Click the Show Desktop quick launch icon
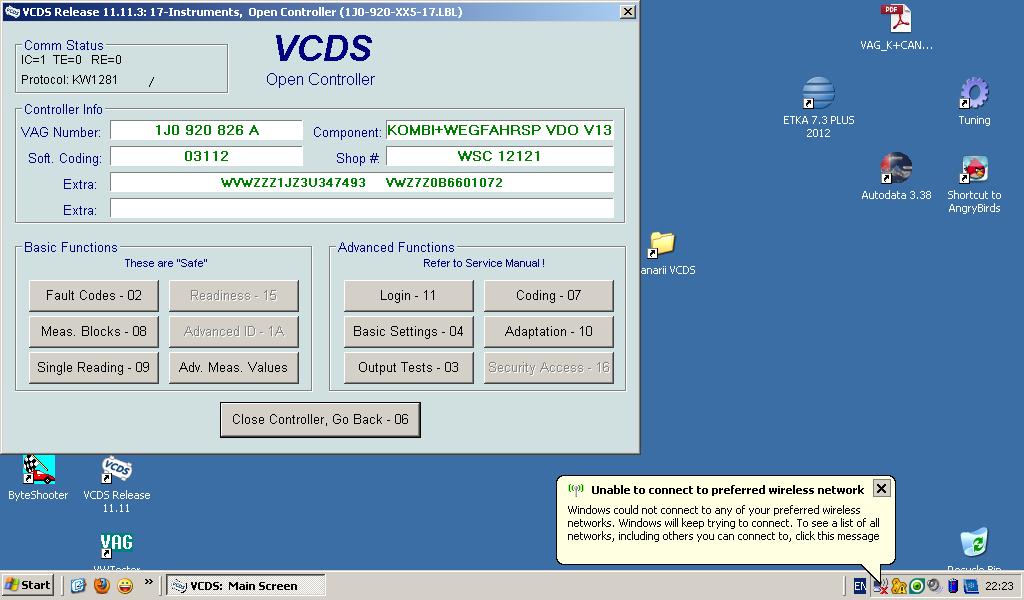 tap(78, 586)
